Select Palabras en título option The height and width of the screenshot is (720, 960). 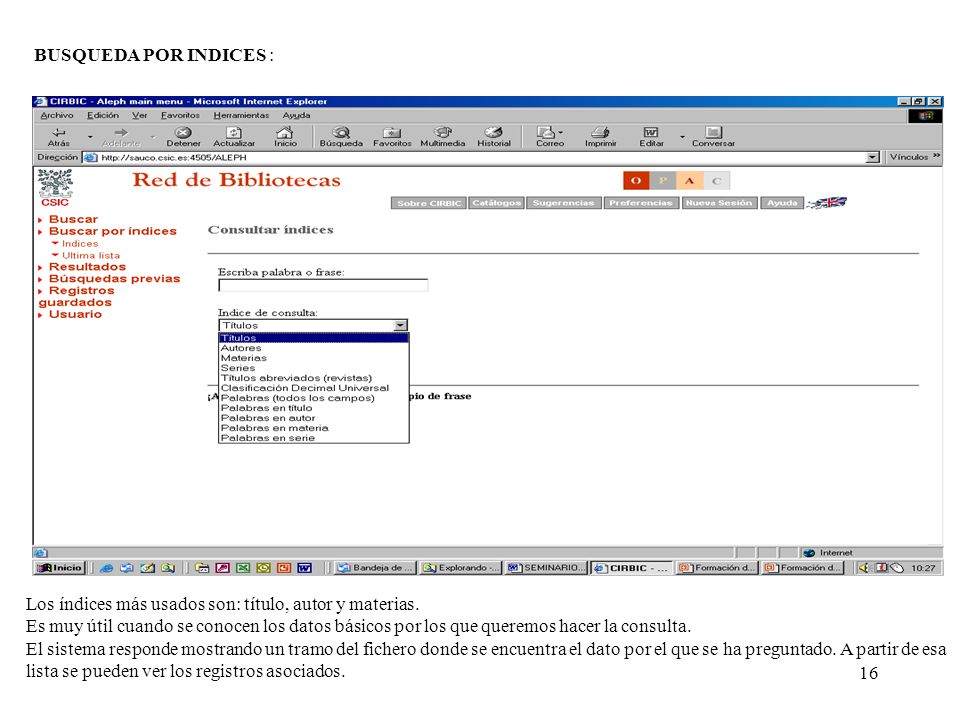click(313, 408)
